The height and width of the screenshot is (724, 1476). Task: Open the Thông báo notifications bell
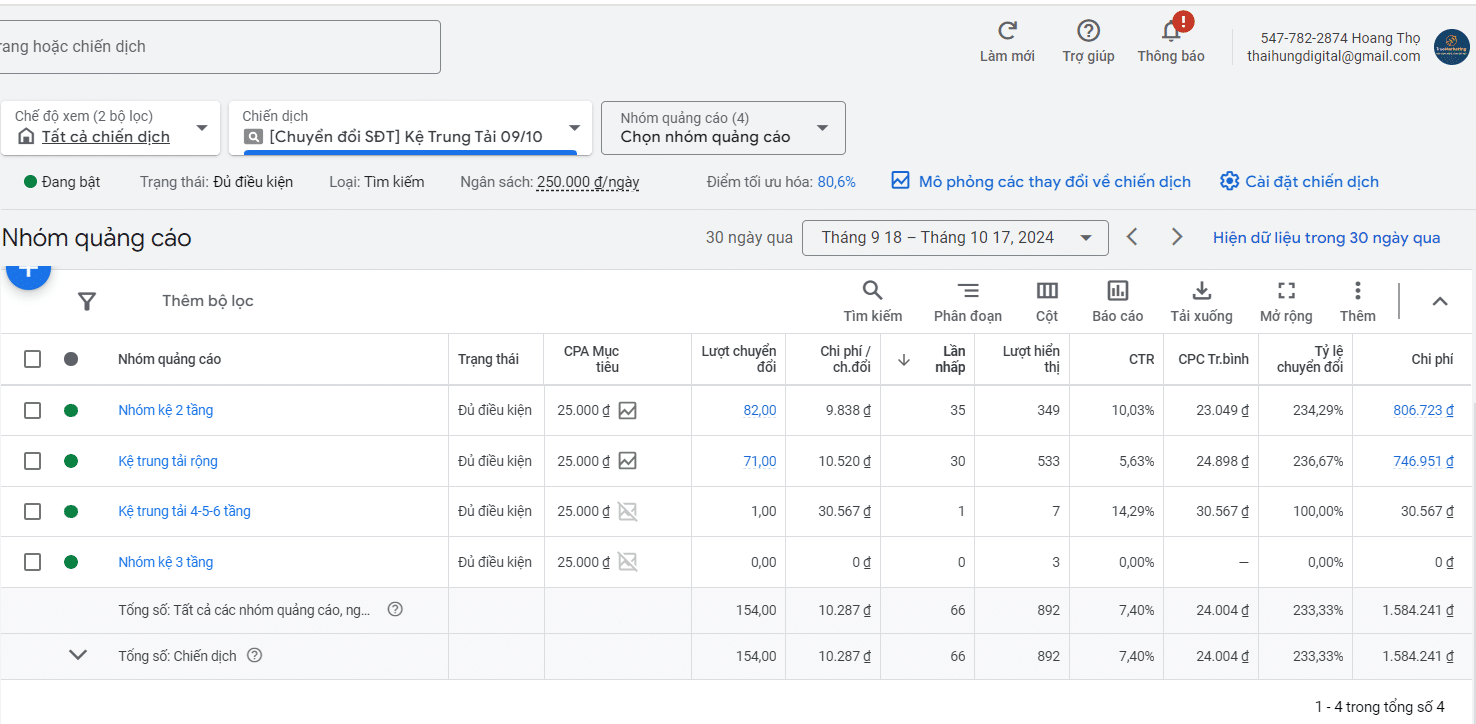[1170, 32]
